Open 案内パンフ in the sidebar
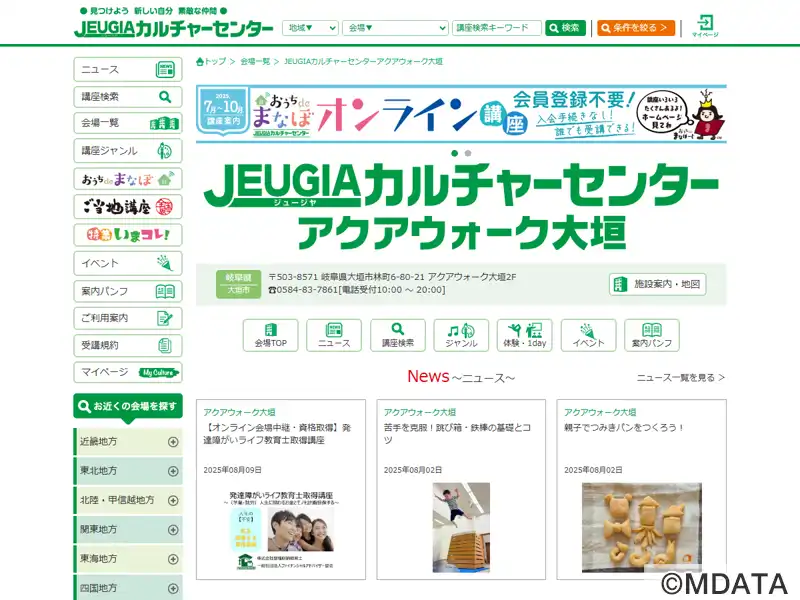 pos(128,291)
